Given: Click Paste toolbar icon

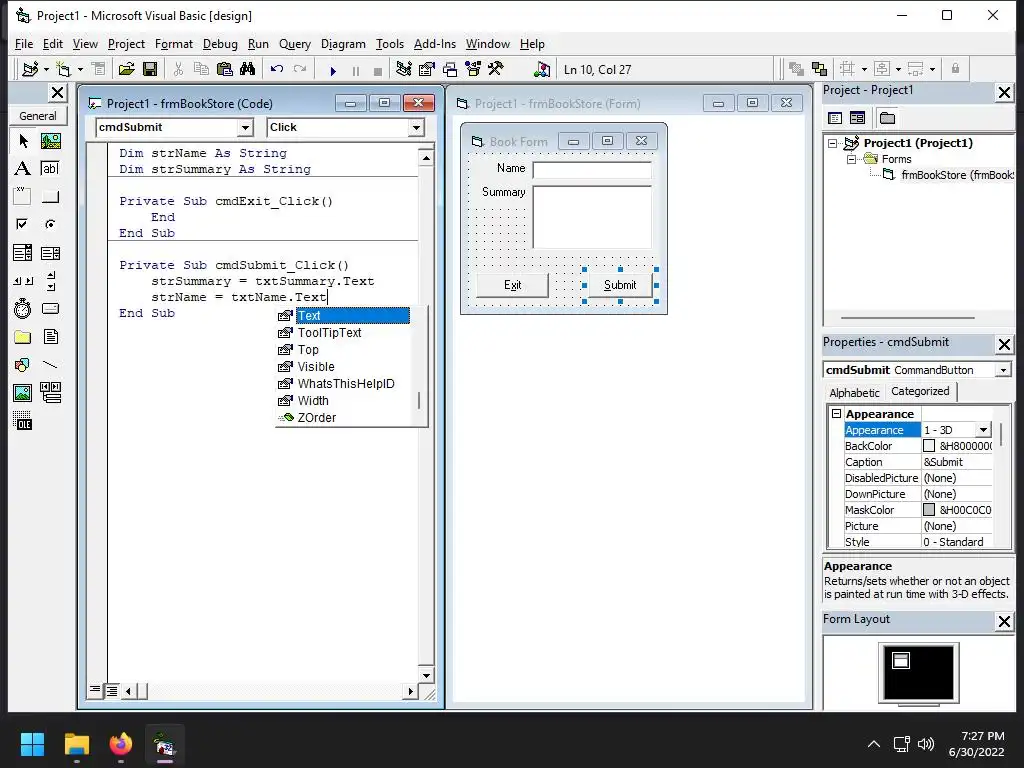Looking at the screenshot, I should point(225,69).
